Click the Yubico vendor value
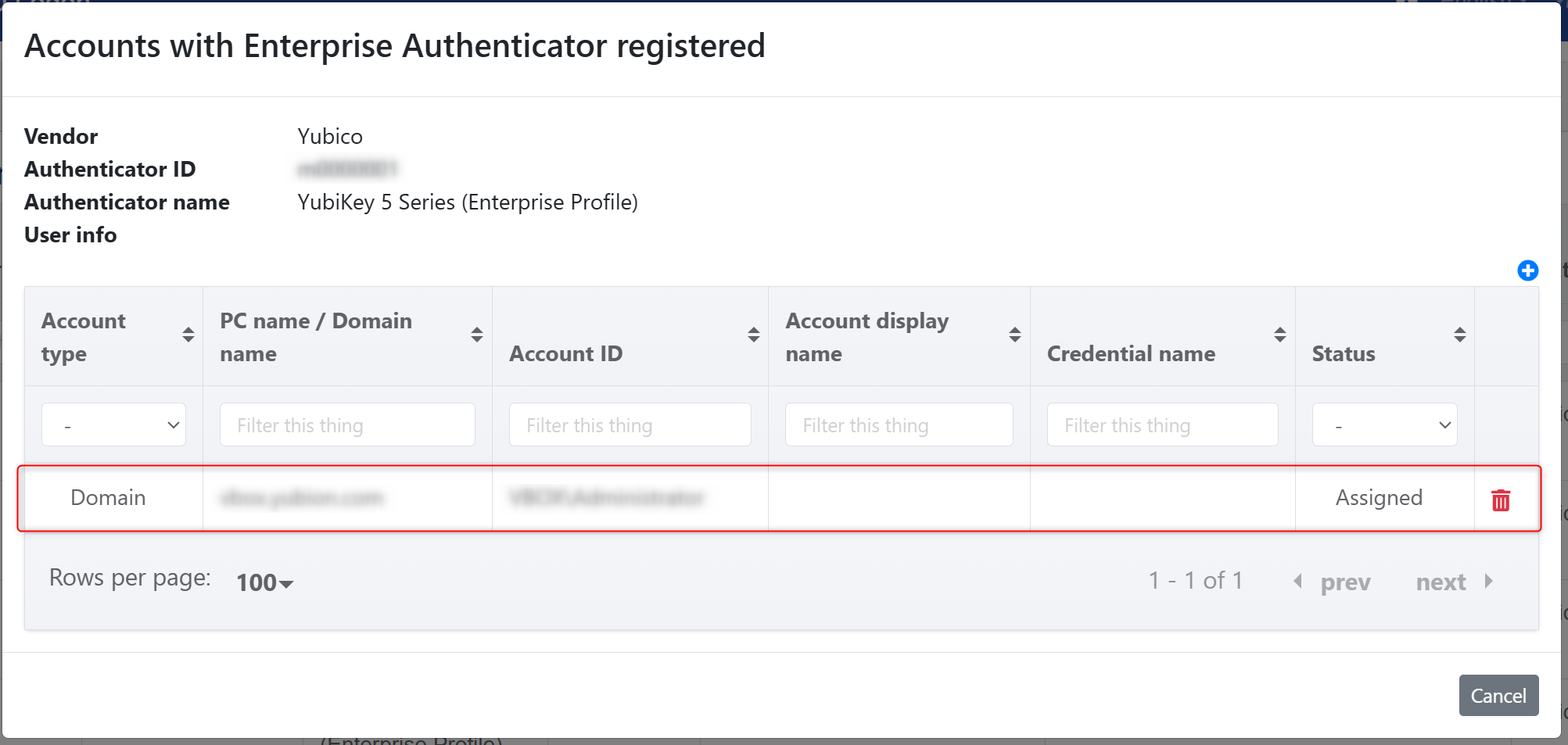 coord(330,136)
